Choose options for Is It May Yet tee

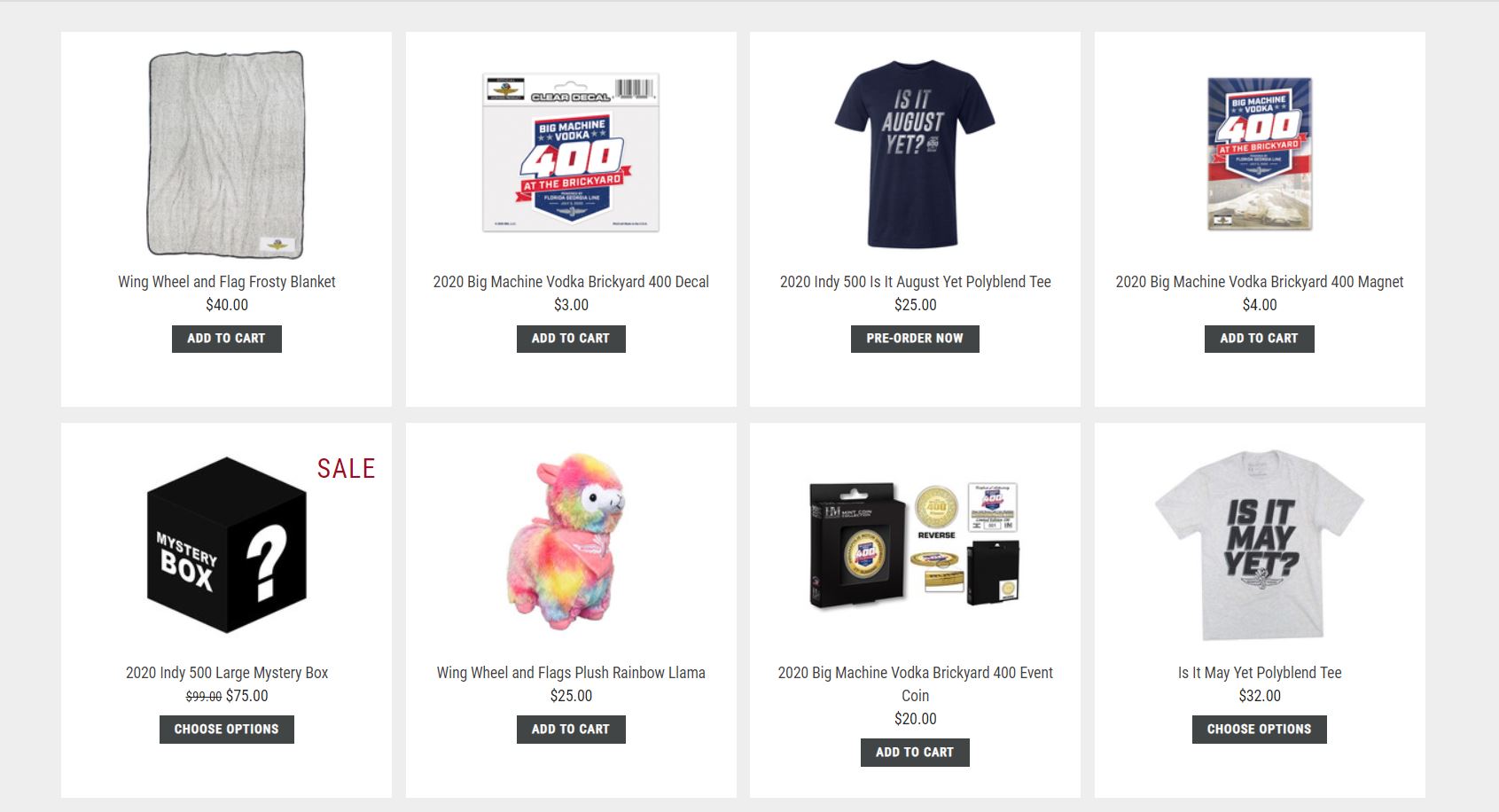[1259, 730]
